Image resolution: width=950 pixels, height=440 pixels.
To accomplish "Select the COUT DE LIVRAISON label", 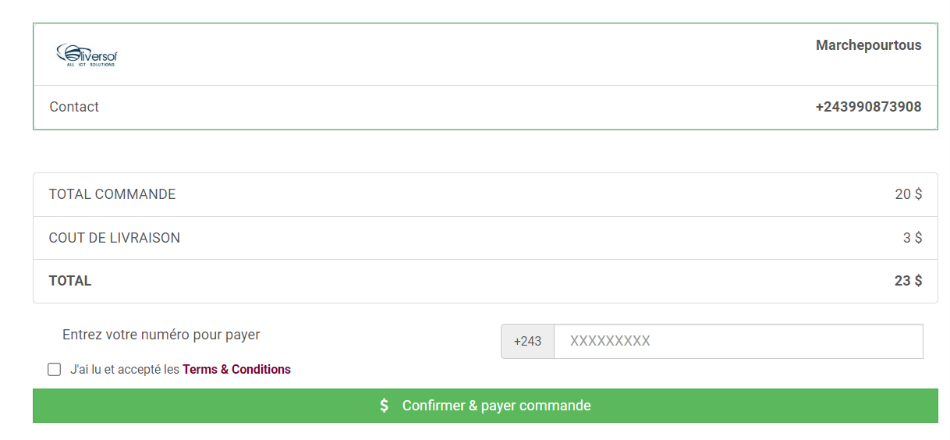I will click(x=114, y=238).
